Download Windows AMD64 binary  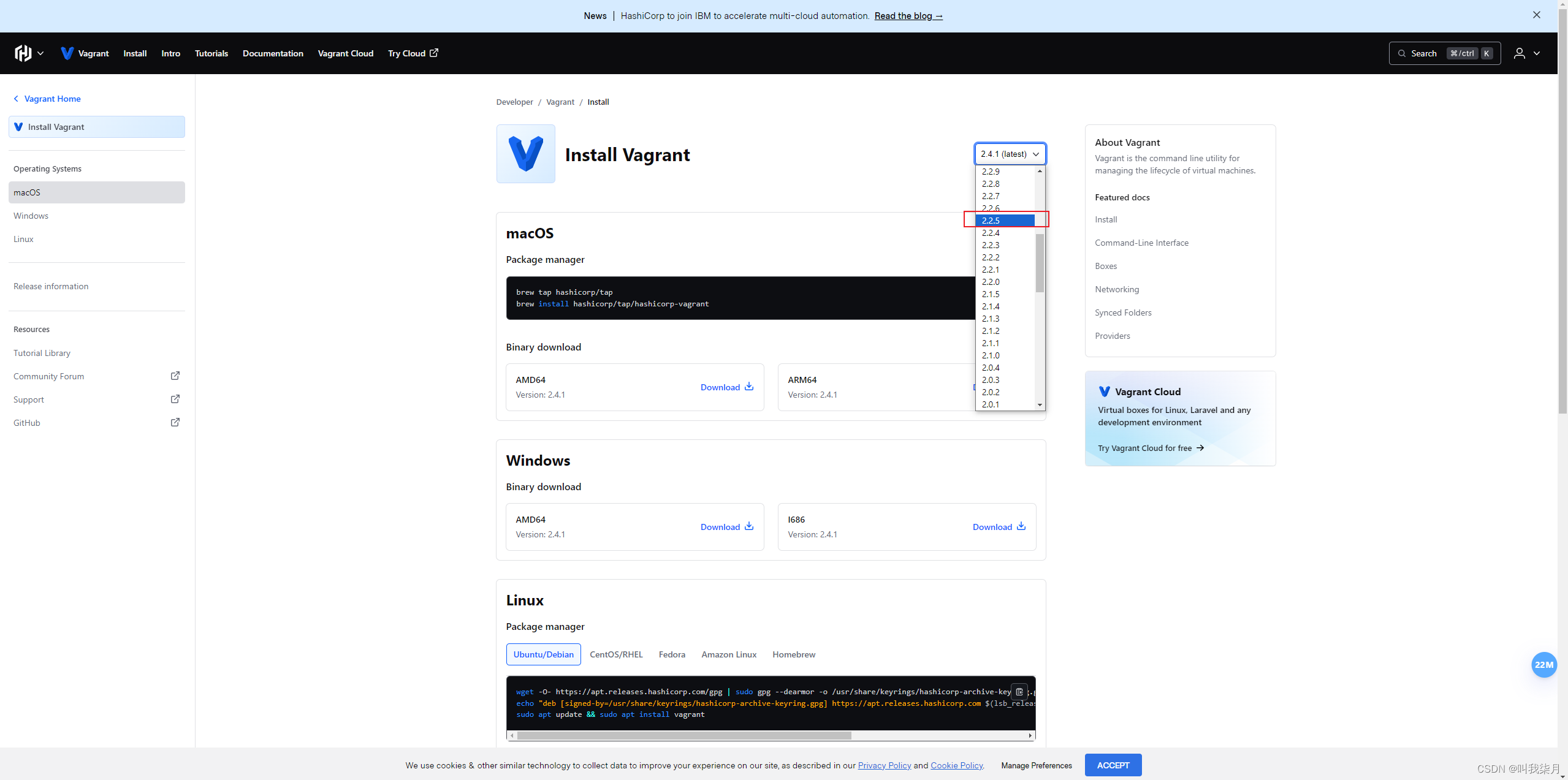727,527
